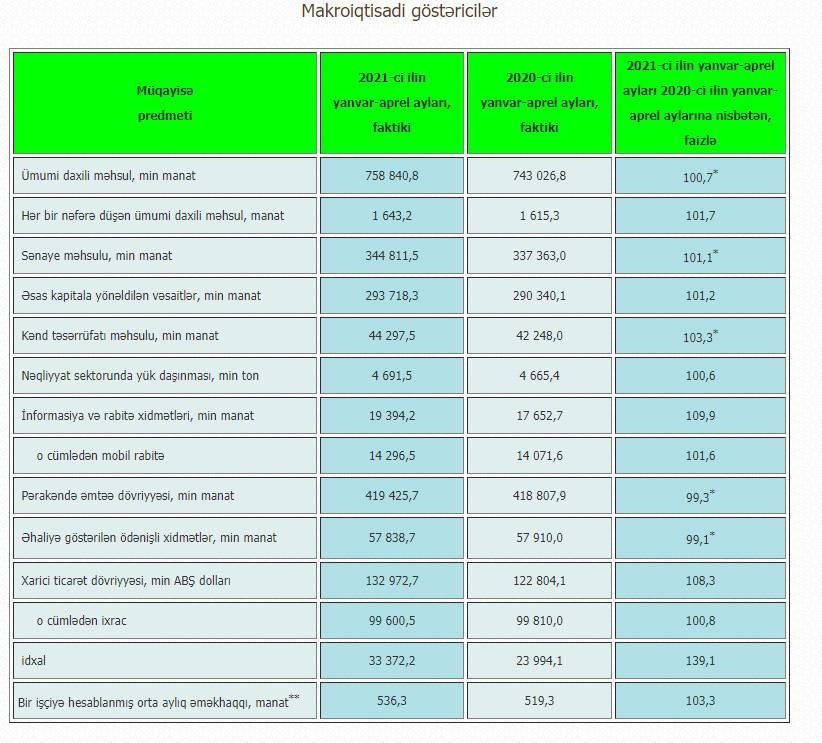
Task: Click the 'Müqayisə predmeti' column header
Action: tap(164, 103)
